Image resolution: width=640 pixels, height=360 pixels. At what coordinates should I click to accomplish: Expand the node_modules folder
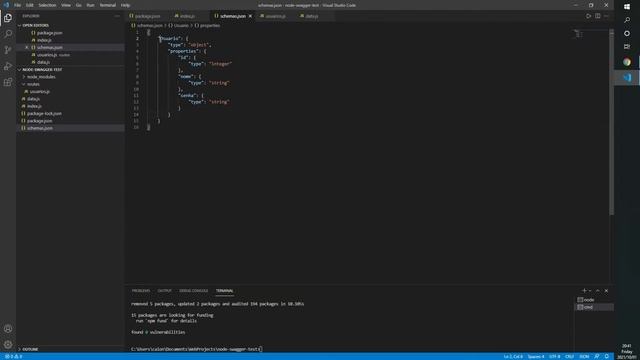pos(41,77)
